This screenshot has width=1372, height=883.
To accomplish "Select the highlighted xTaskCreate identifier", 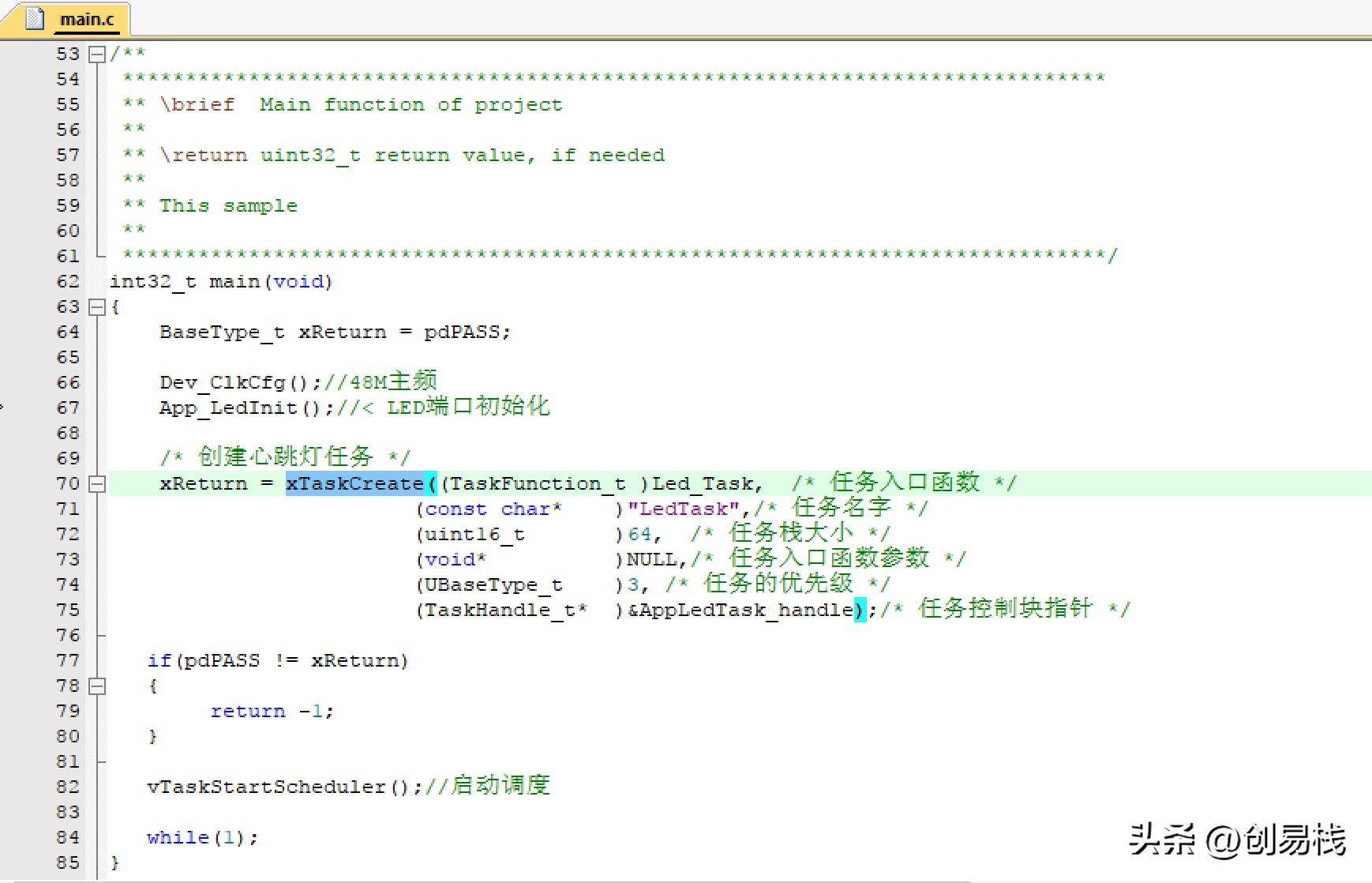I will pos(357,483).
